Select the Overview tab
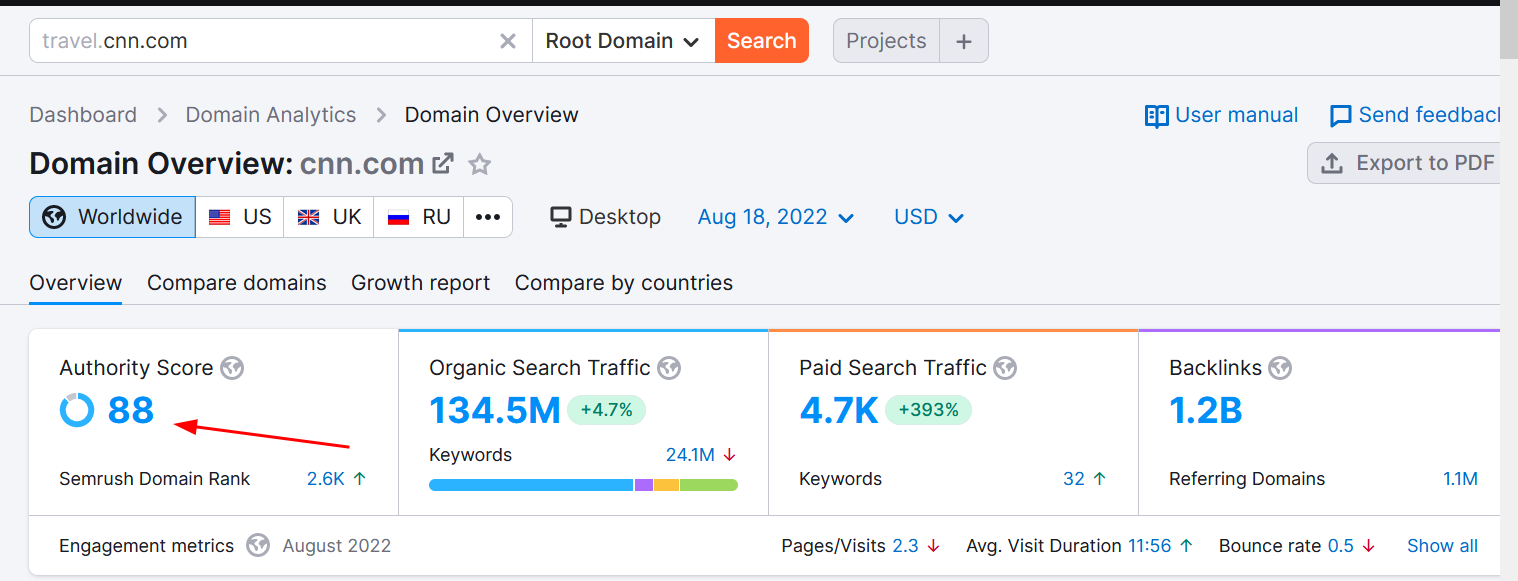Screen dimensions: 1518x581 click(x=76, y=283)
